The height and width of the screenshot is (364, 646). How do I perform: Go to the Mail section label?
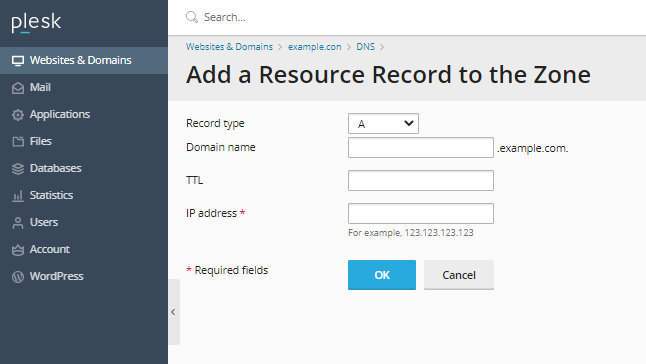[40, 87]
